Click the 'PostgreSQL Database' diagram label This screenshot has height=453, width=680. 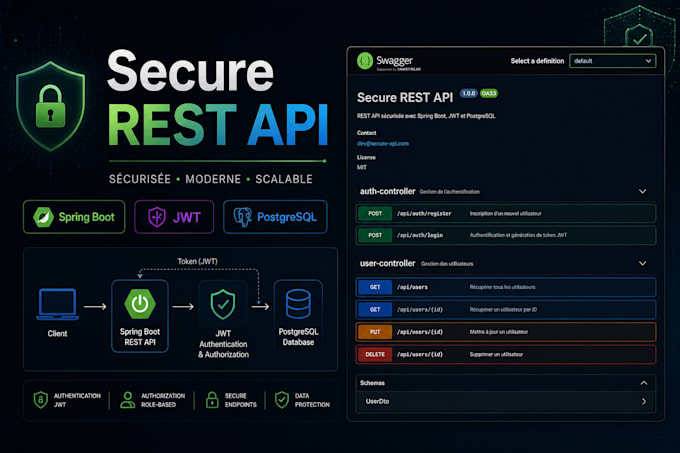(298, 337)
